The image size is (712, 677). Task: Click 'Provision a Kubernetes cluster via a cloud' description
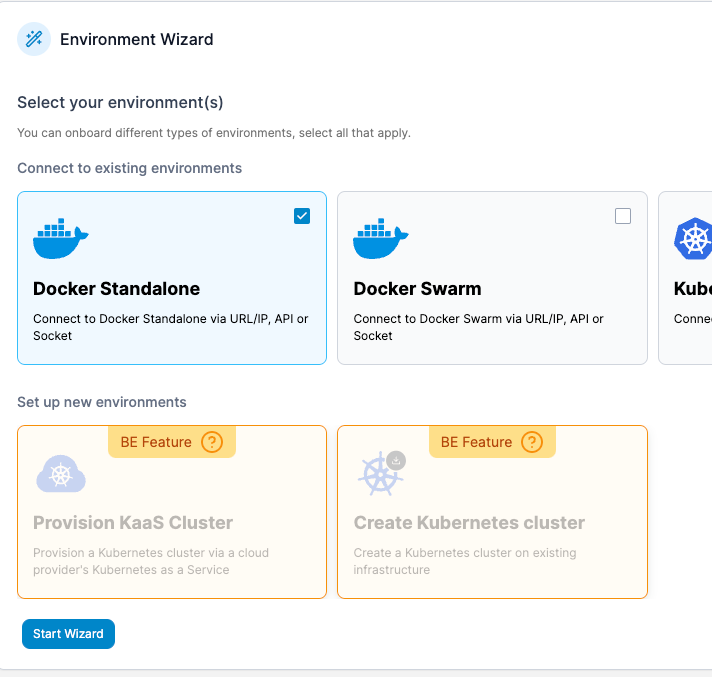151,561
